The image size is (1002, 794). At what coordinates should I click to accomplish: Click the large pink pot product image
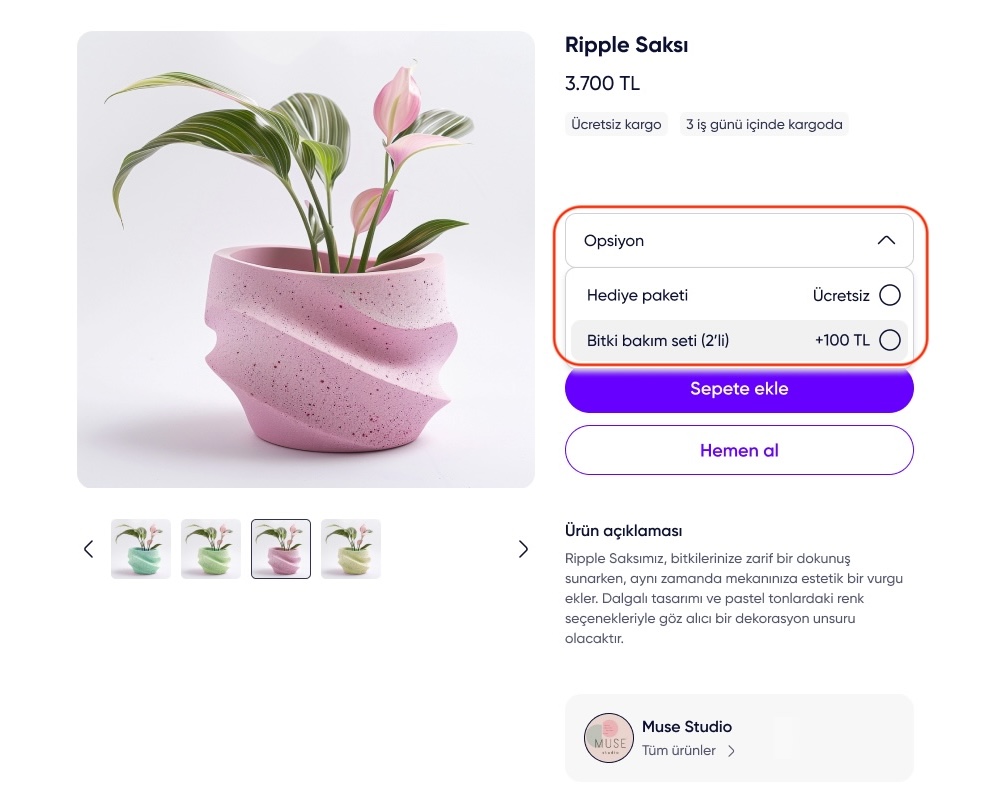306,260
